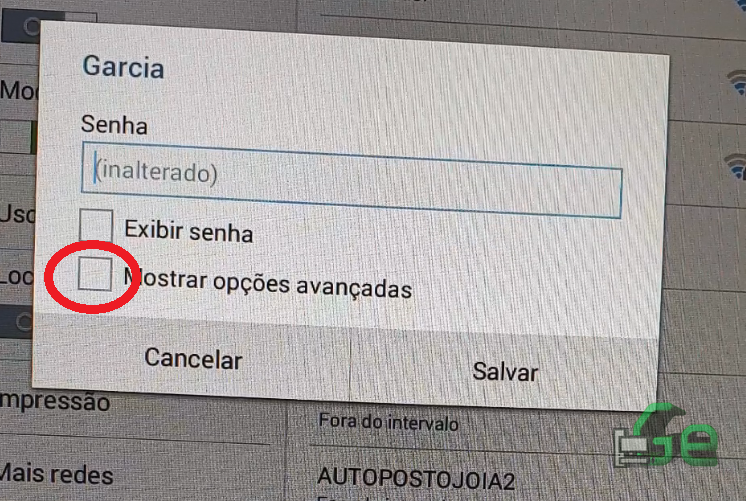Enable the Exibir senha checkbox
Image resolution: width=746 pixels, height=501 pixels.
[x=96, y=225]
